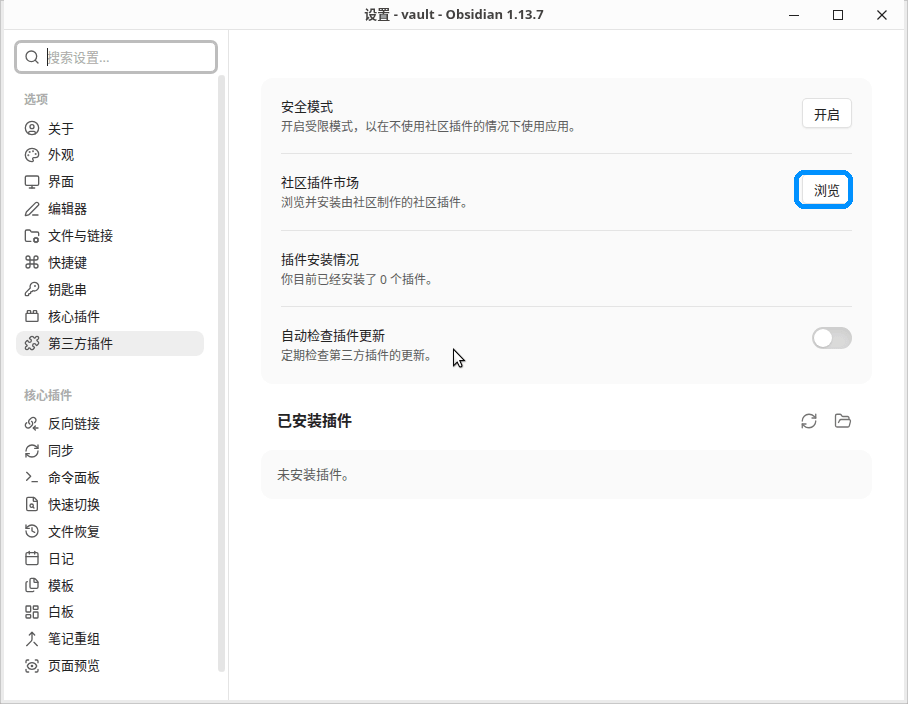The image size is (908, 704).
Task: Switch to the 核心插件 settings tab
Action: [110, 317]
